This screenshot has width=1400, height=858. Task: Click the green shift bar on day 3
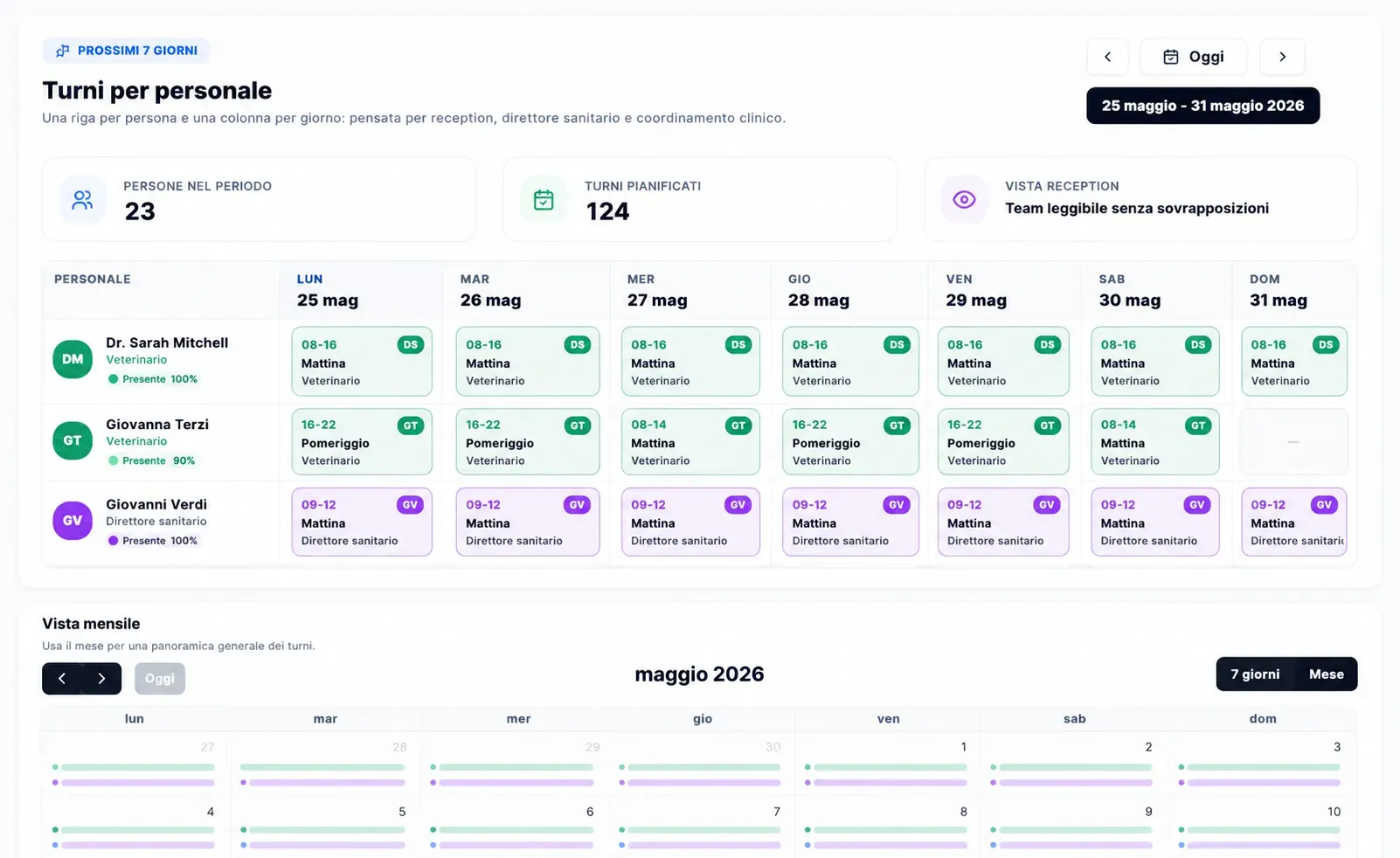[1263, 767]
